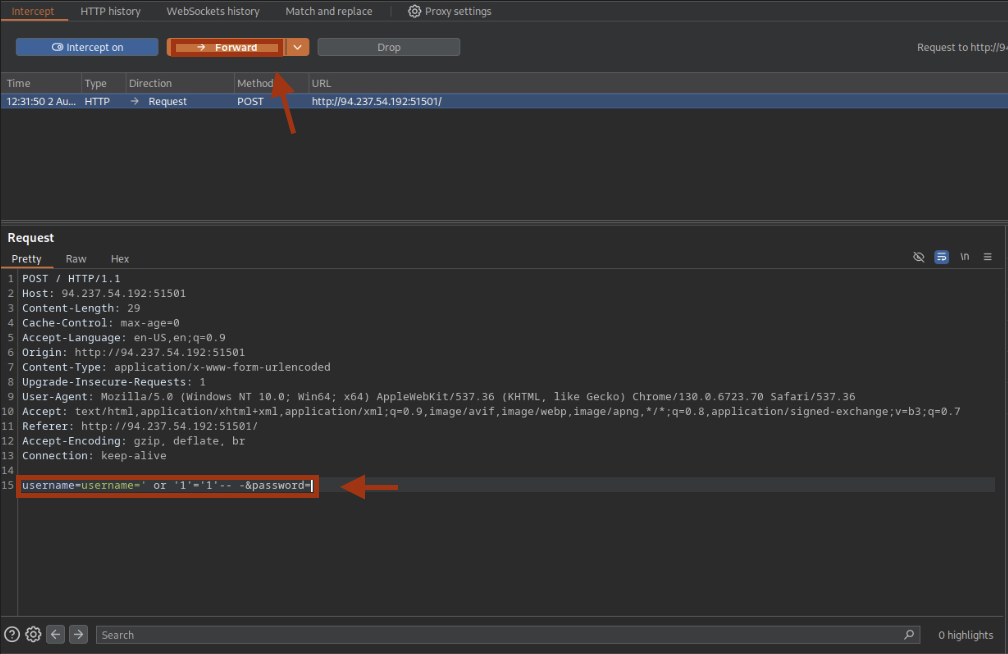Sort by Time column header
1008x654 pixels.
pos(19,83)
